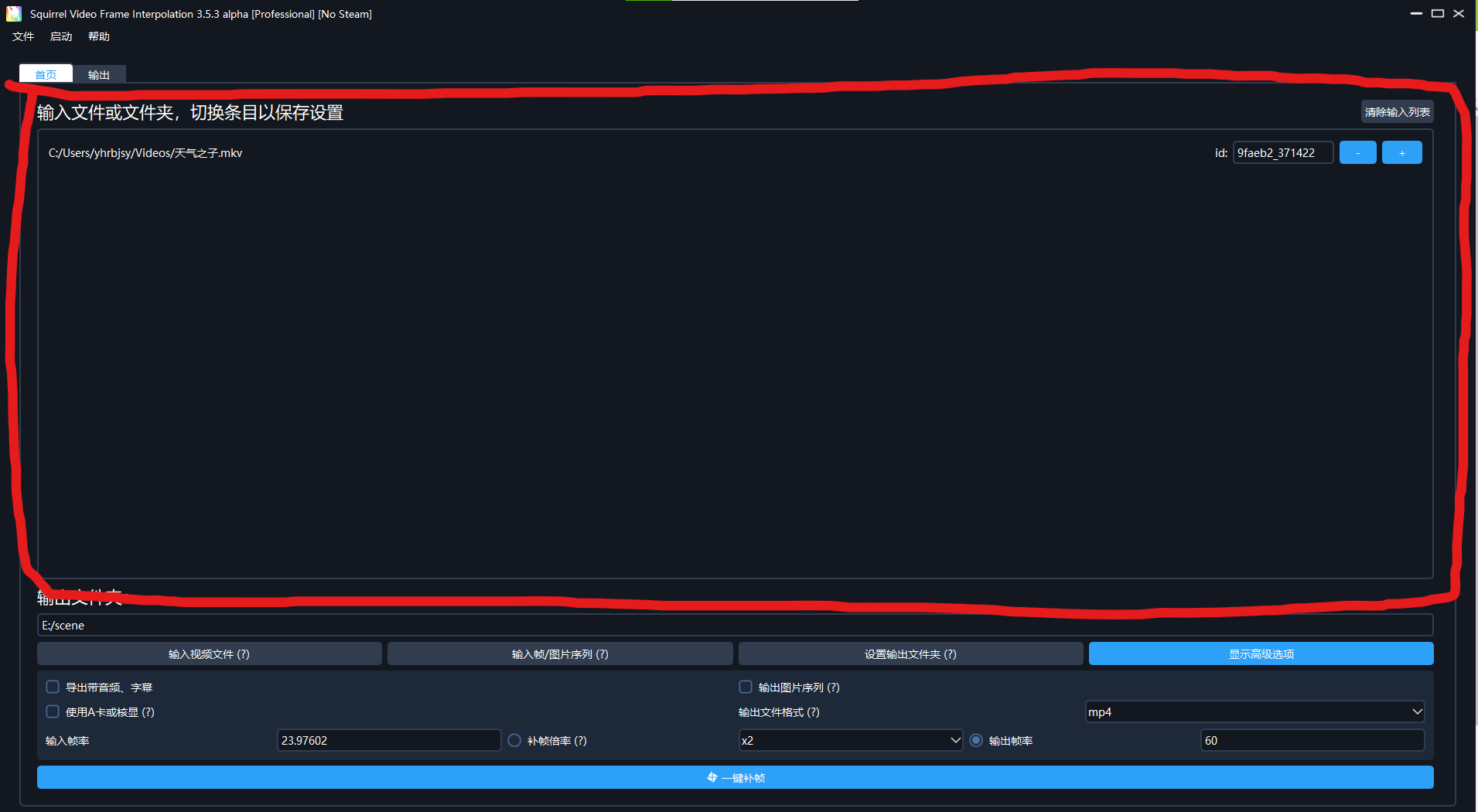Screen dimensions: 1478x812
Task: Click the 清除输入列表 button
Action: pyautogui.click(x=1397, y=112)
